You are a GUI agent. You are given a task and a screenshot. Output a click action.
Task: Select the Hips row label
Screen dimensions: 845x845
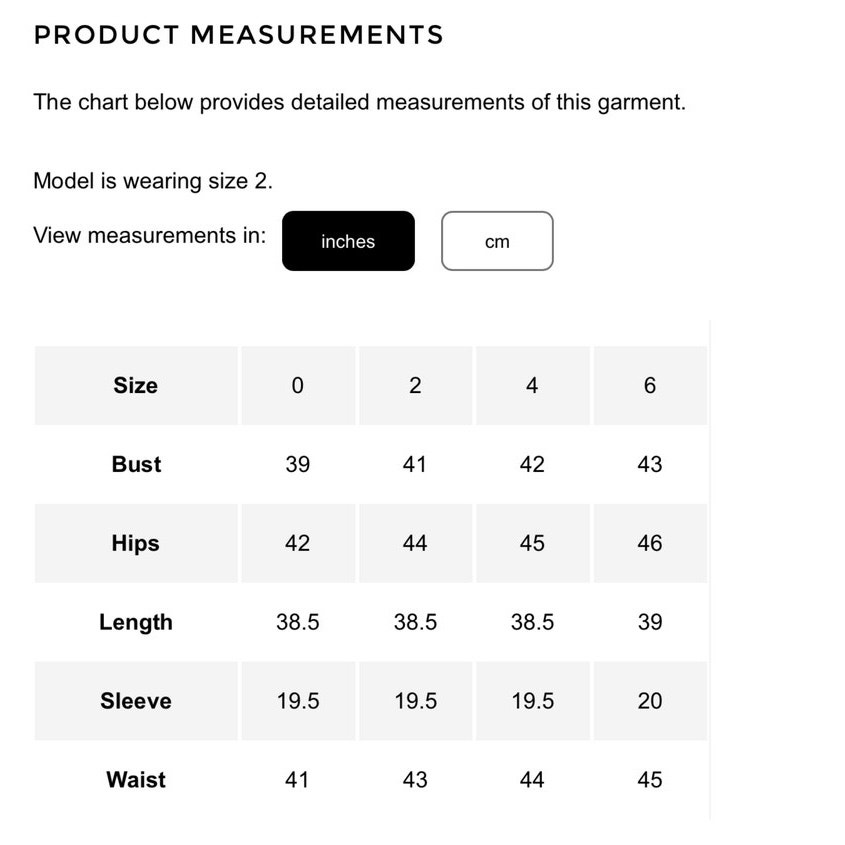coord(136,543)
